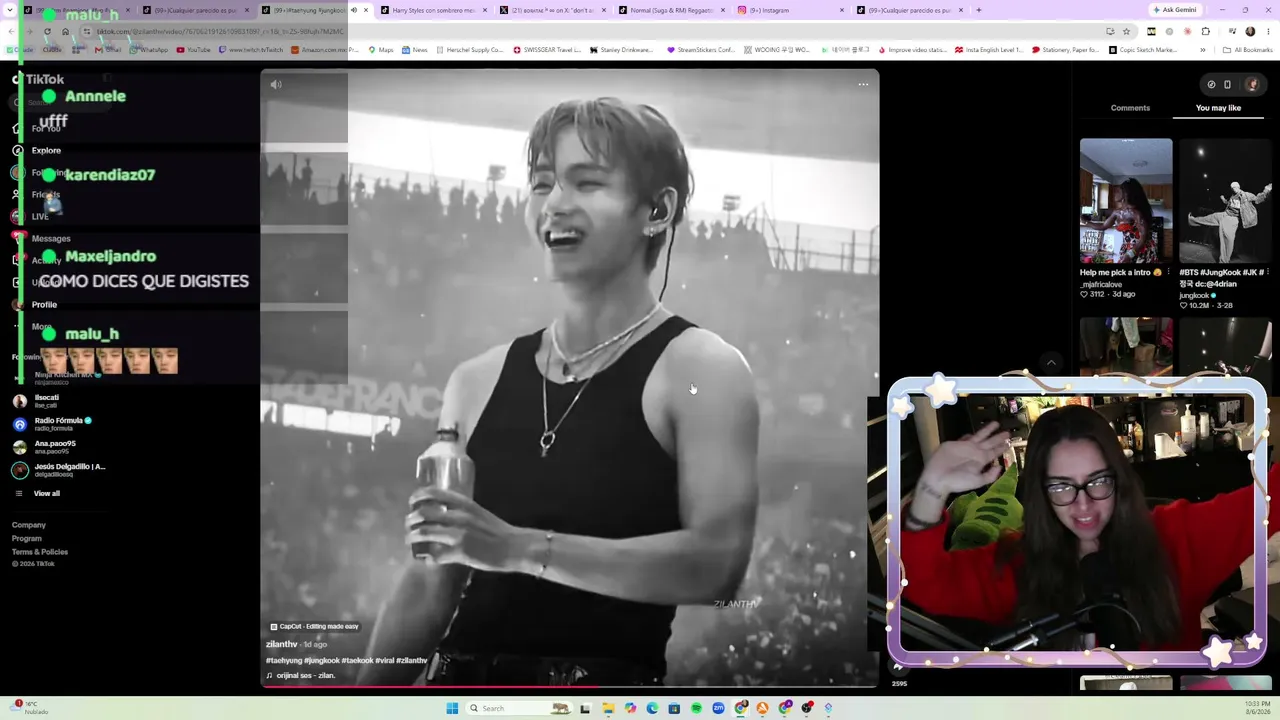Screen dimensions: 1280x720
Task: Switch to the 'Normal (Suga & RM)' tab
Action: coord(672,10)
